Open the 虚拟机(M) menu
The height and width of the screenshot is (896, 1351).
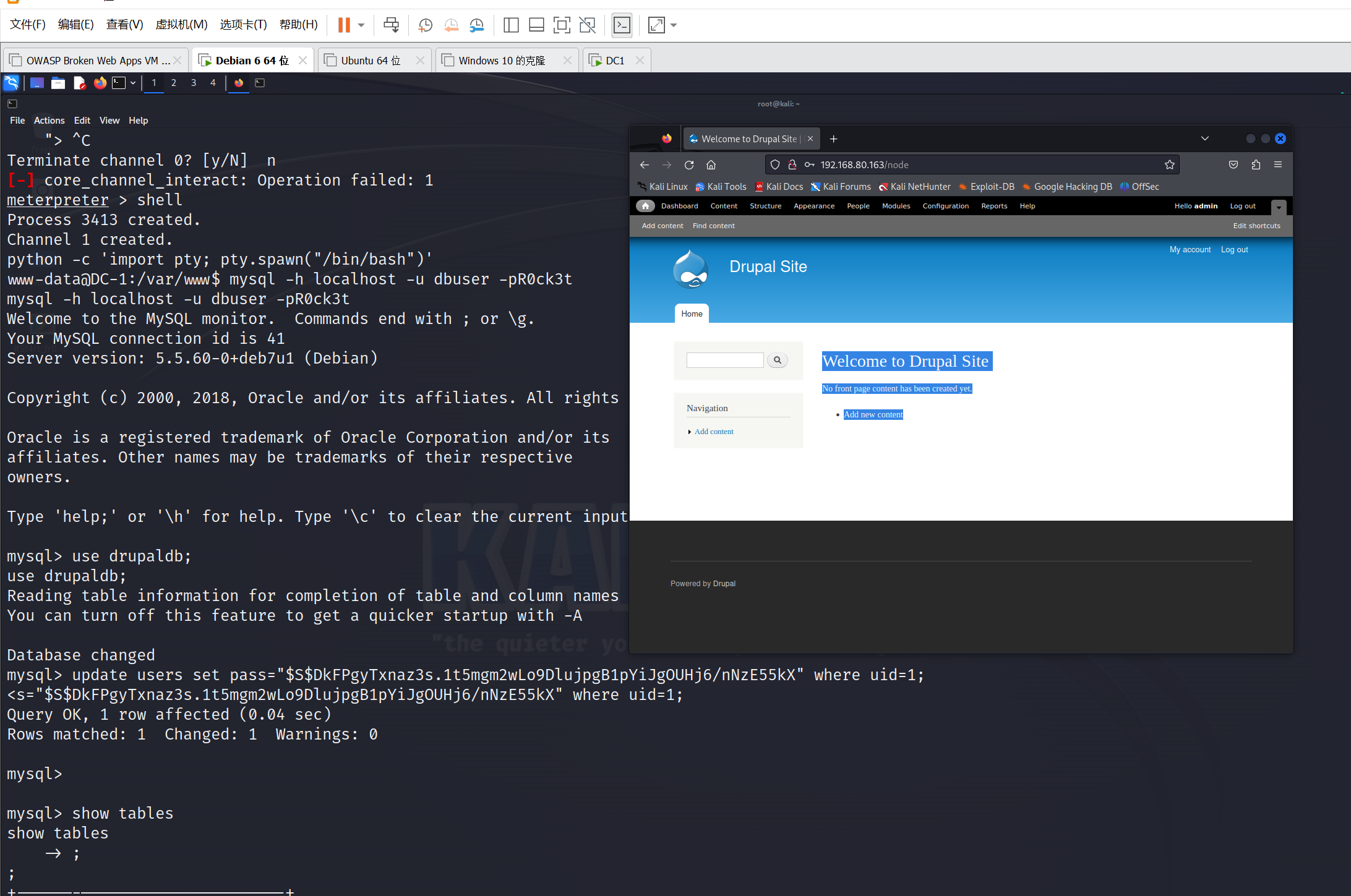pyautogui.click(x=181, y=24)
